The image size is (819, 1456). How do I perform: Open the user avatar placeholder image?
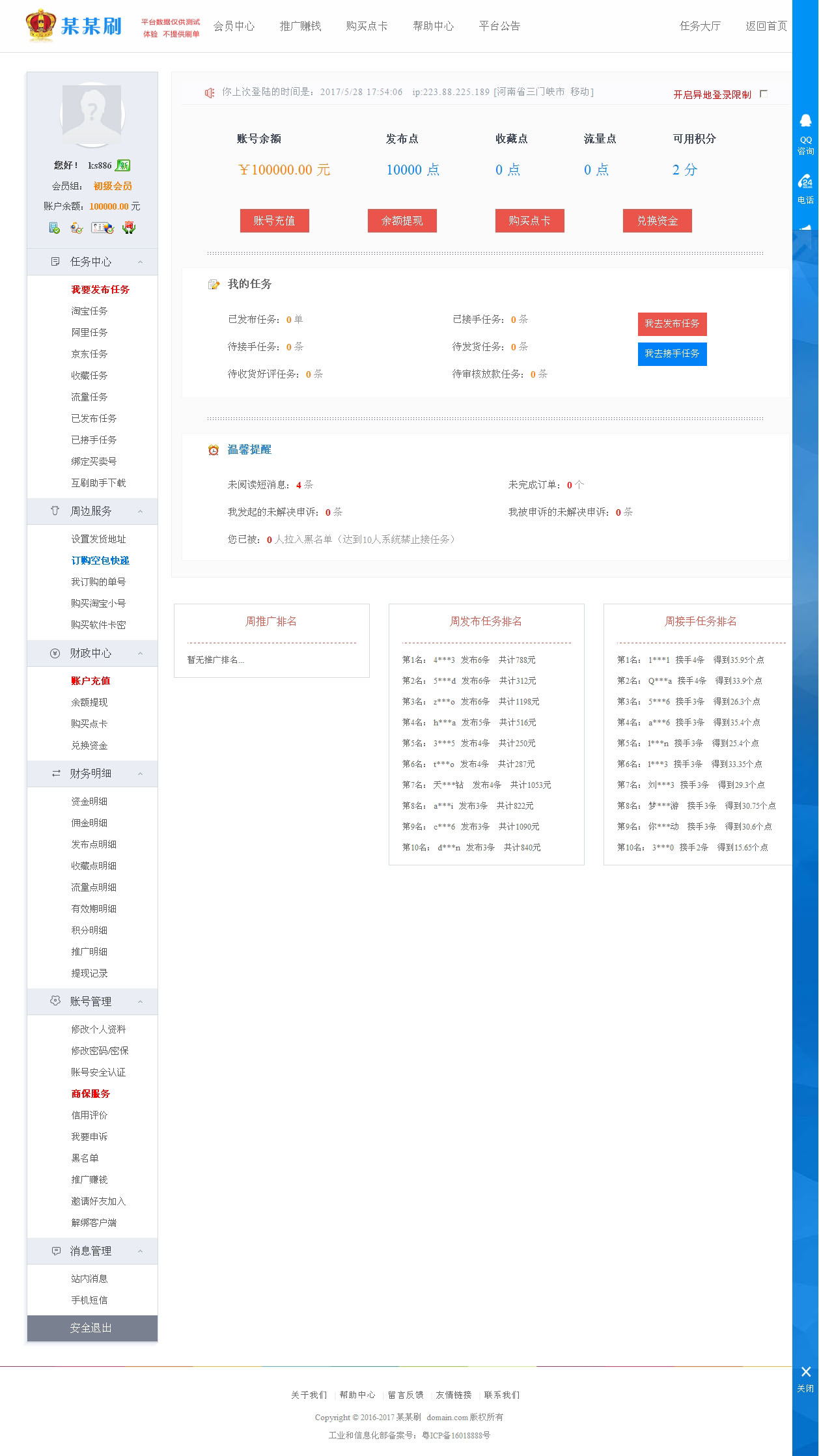92,115
